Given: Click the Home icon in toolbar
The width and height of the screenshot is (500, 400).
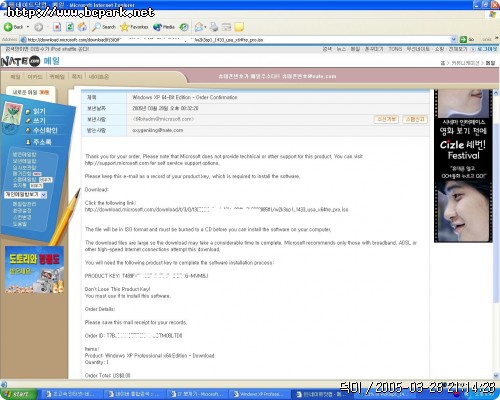Looking at the screenshot, I should (82, 27).
